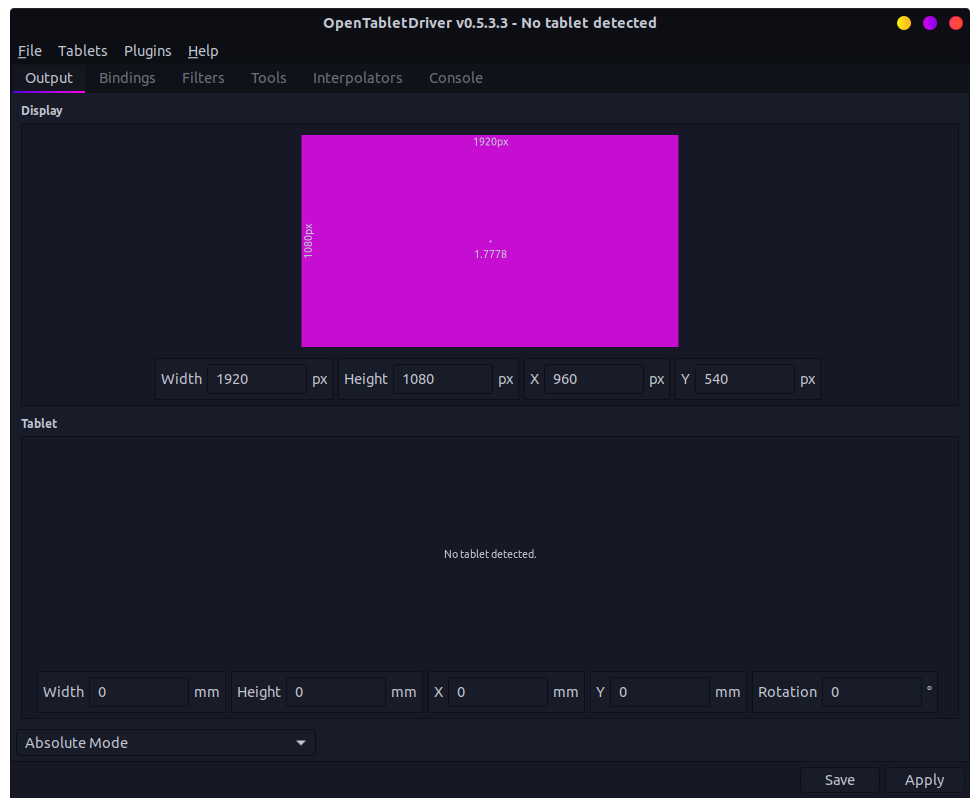The image size is (980, 808).
Task: Click the magenta display area preview
Action: click(490, 240)
